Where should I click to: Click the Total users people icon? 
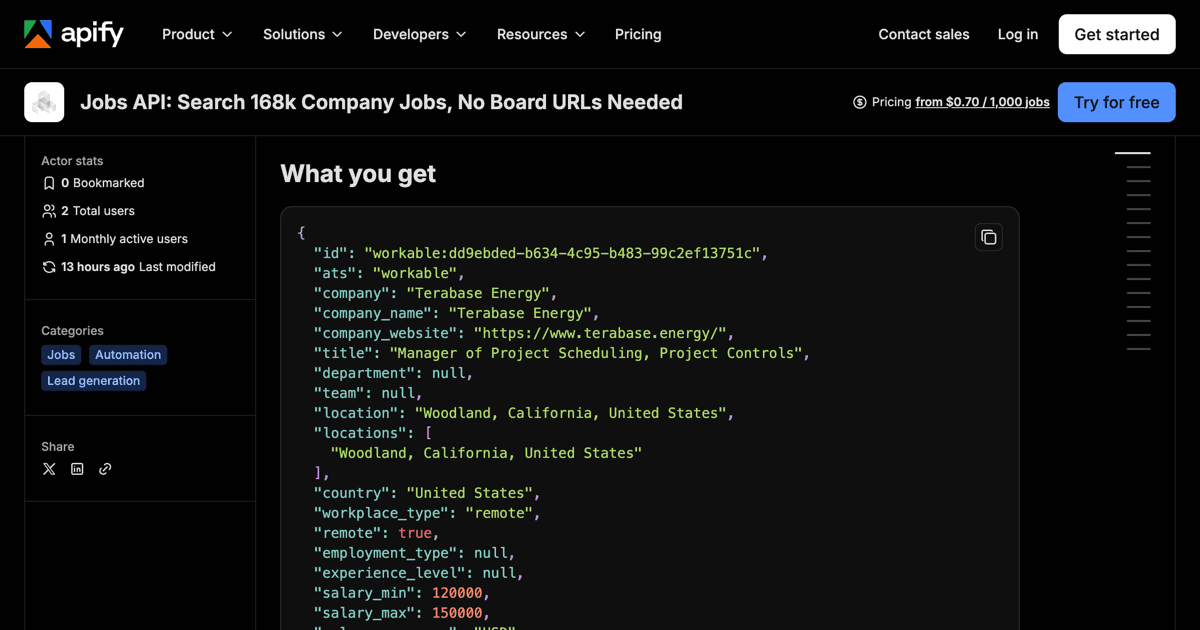coord(49,211)
